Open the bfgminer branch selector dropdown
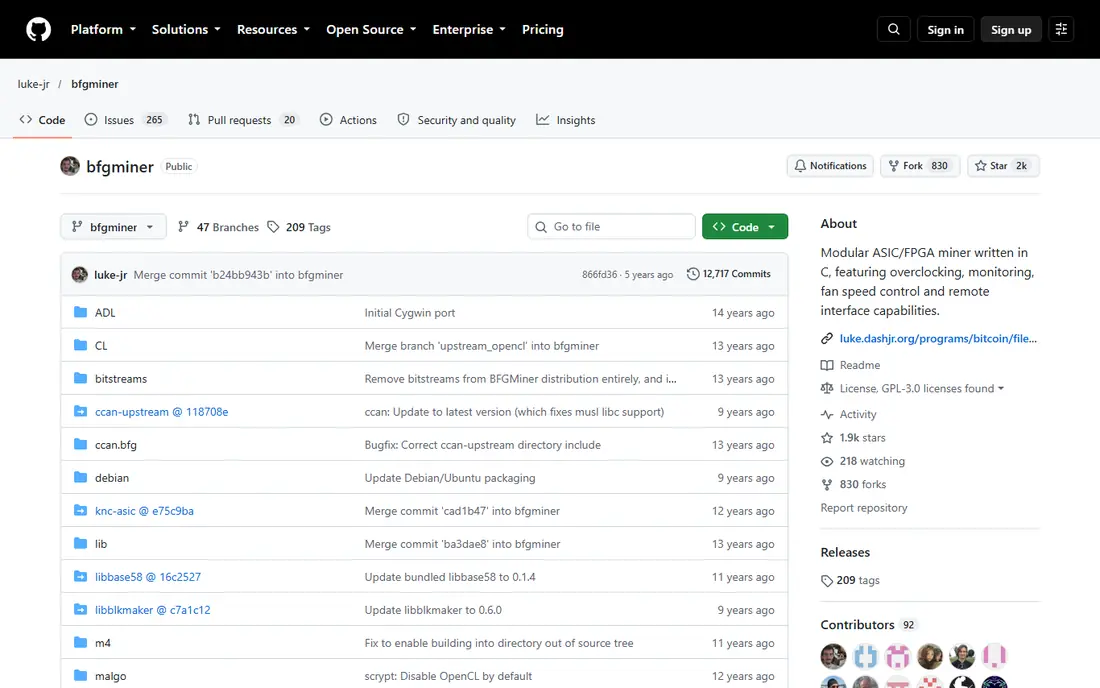The height and width of the screenshot is (688, 1100). coord(113,227)
